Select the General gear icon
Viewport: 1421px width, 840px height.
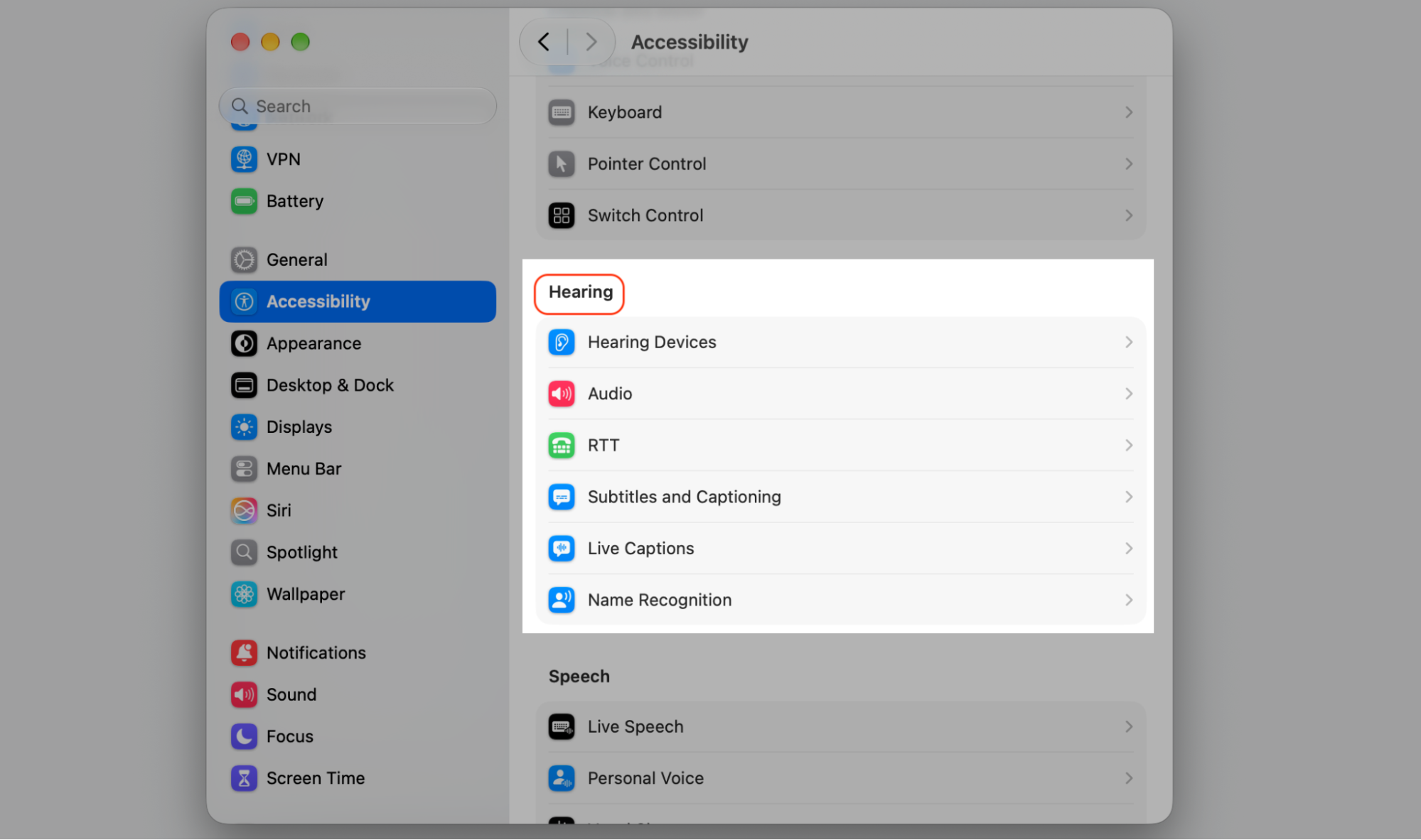[244, 260]
